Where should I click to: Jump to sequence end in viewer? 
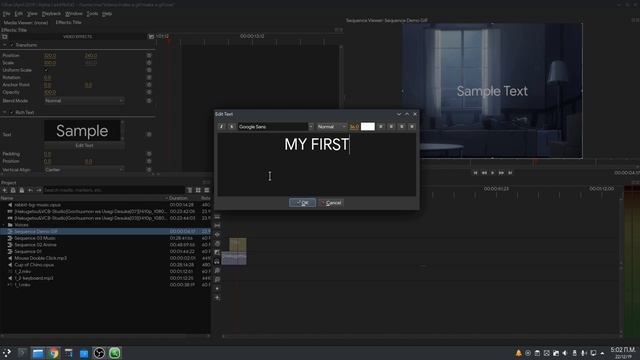pyautogui.click(x=510, y=173)
